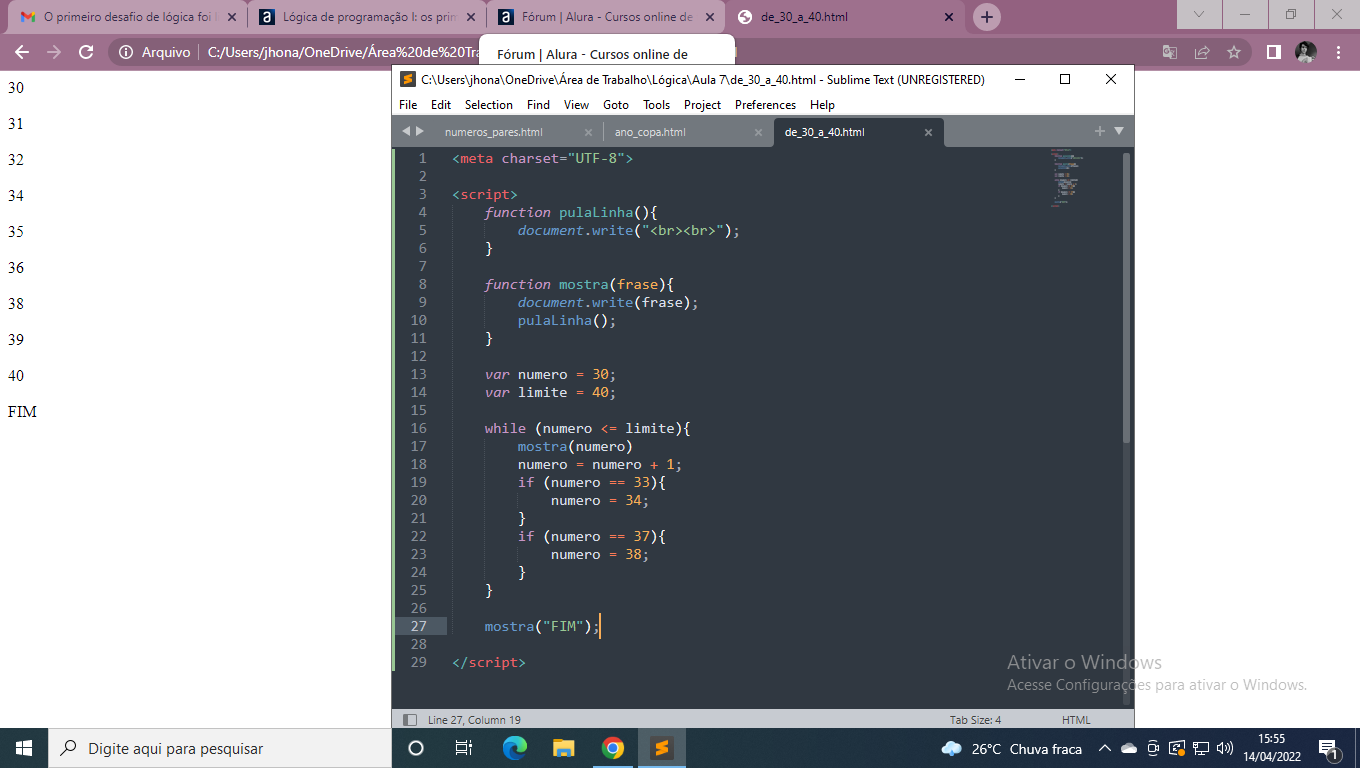Screen dimensions: 1360x768
Task: Click the editor vertical scrollbar
Action: click(x=1127, y=297)
